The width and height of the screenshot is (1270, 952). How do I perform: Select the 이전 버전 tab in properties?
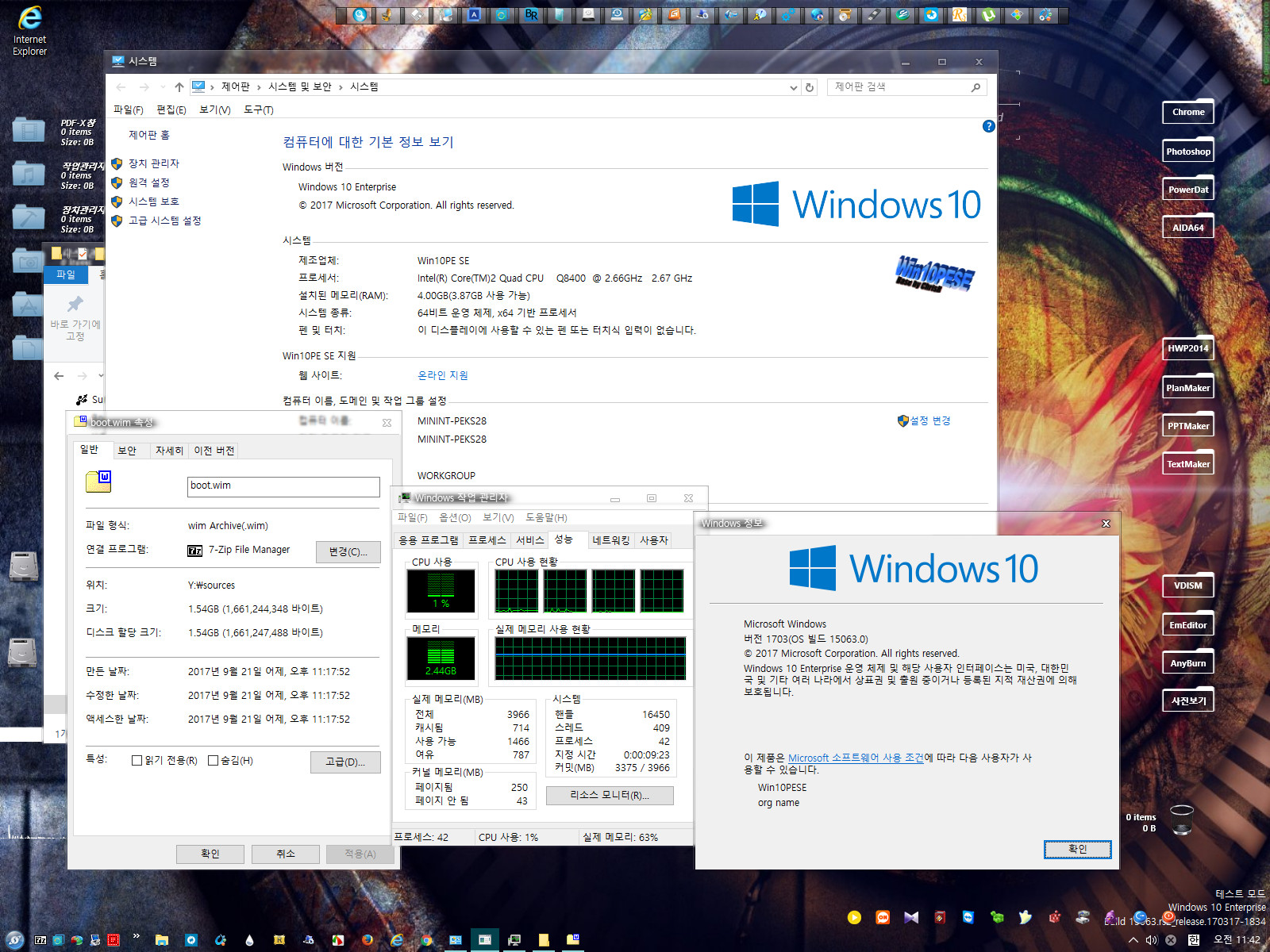(214, 451)
